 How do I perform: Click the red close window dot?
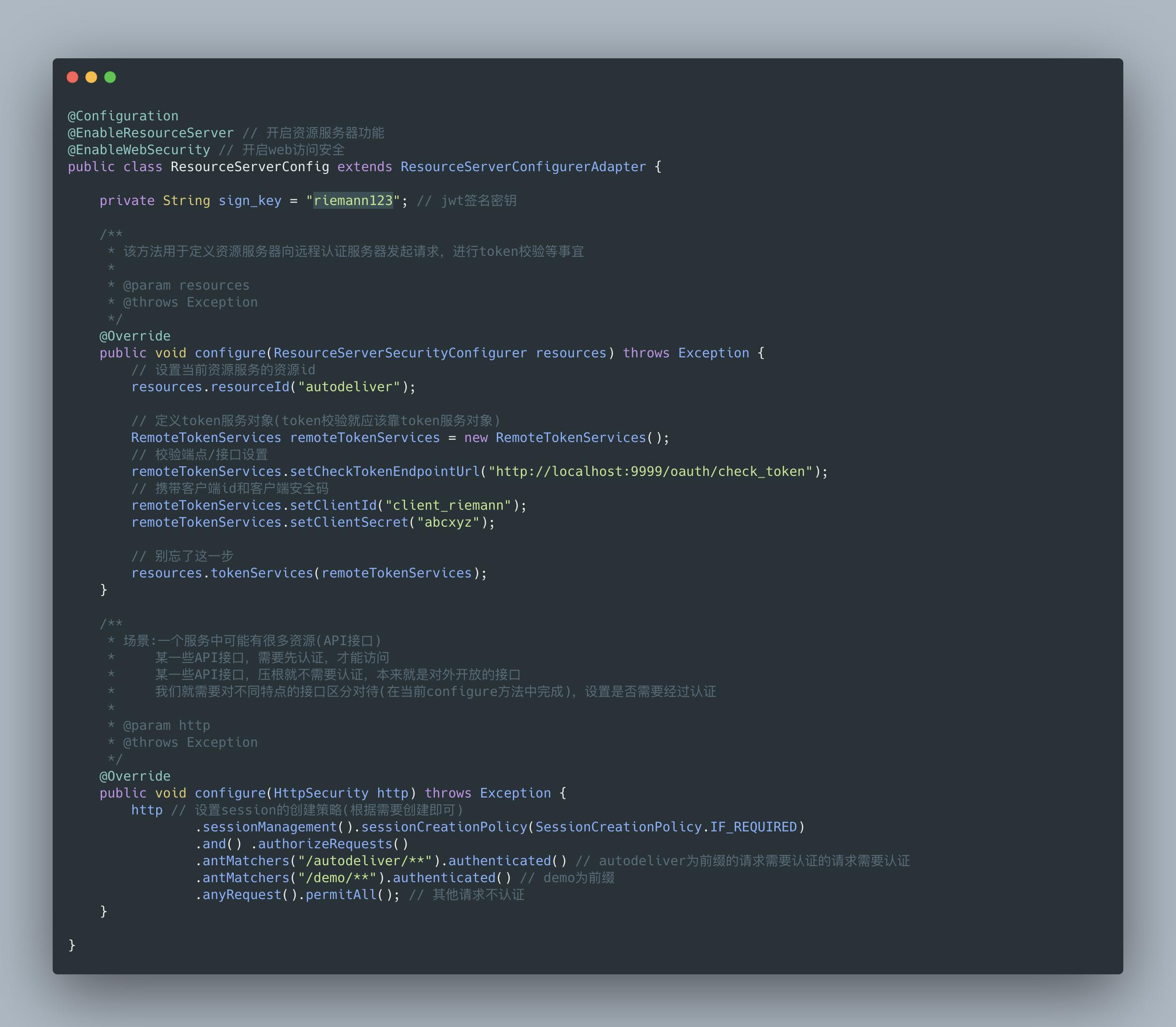[x=72, y=78]
